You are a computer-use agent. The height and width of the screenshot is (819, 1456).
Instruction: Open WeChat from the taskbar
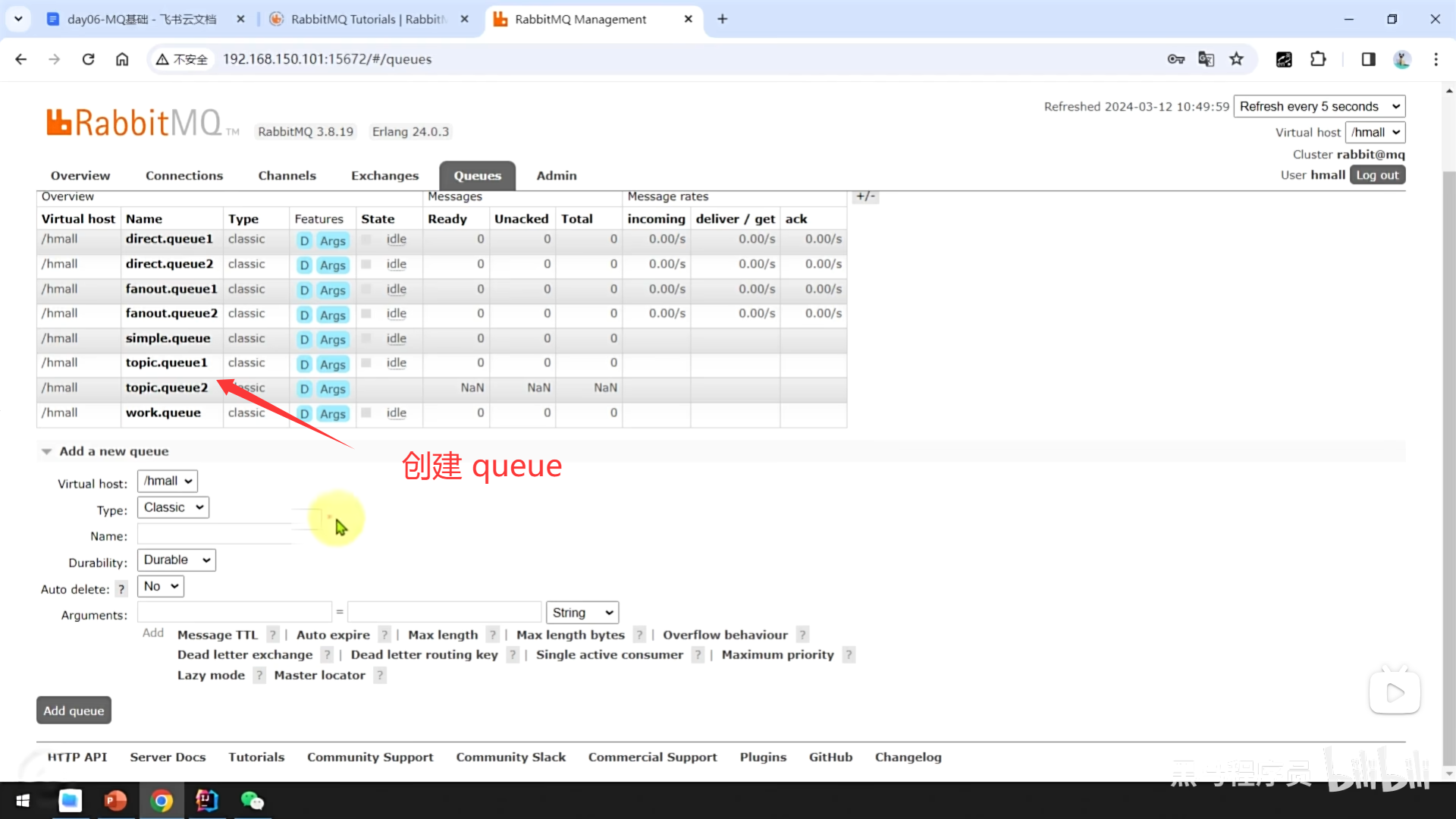[252, 801]
